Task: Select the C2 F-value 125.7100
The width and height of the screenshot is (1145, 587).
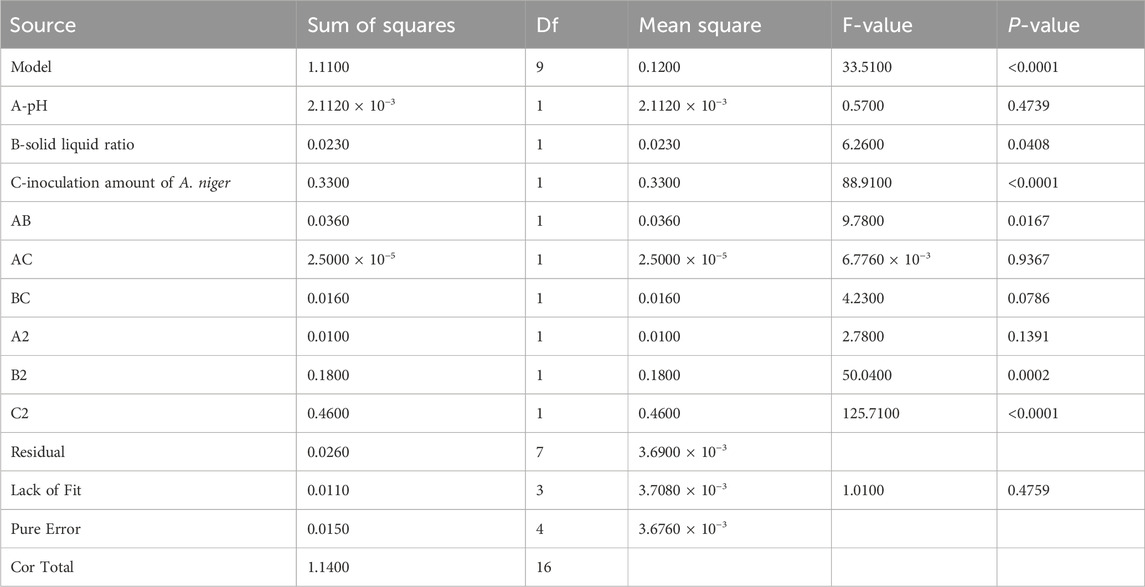Action: point(870,413)
